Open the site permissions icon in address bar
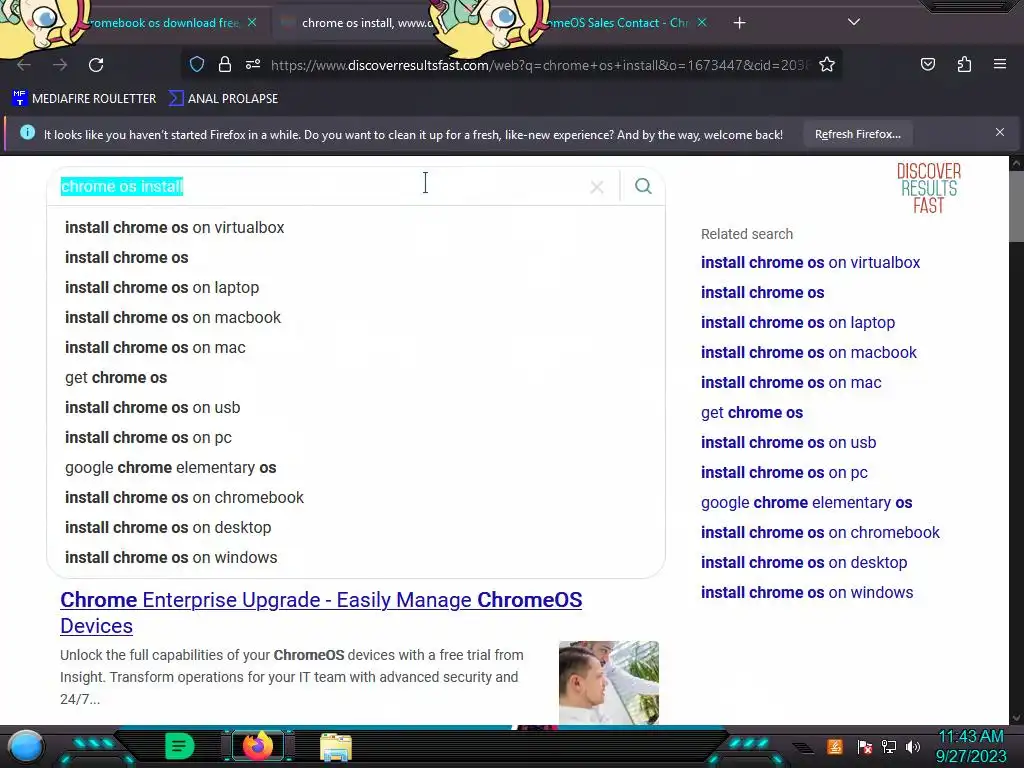Viewport: 1024px width, 768px height. pyautogui.click(x=253, y=64)
